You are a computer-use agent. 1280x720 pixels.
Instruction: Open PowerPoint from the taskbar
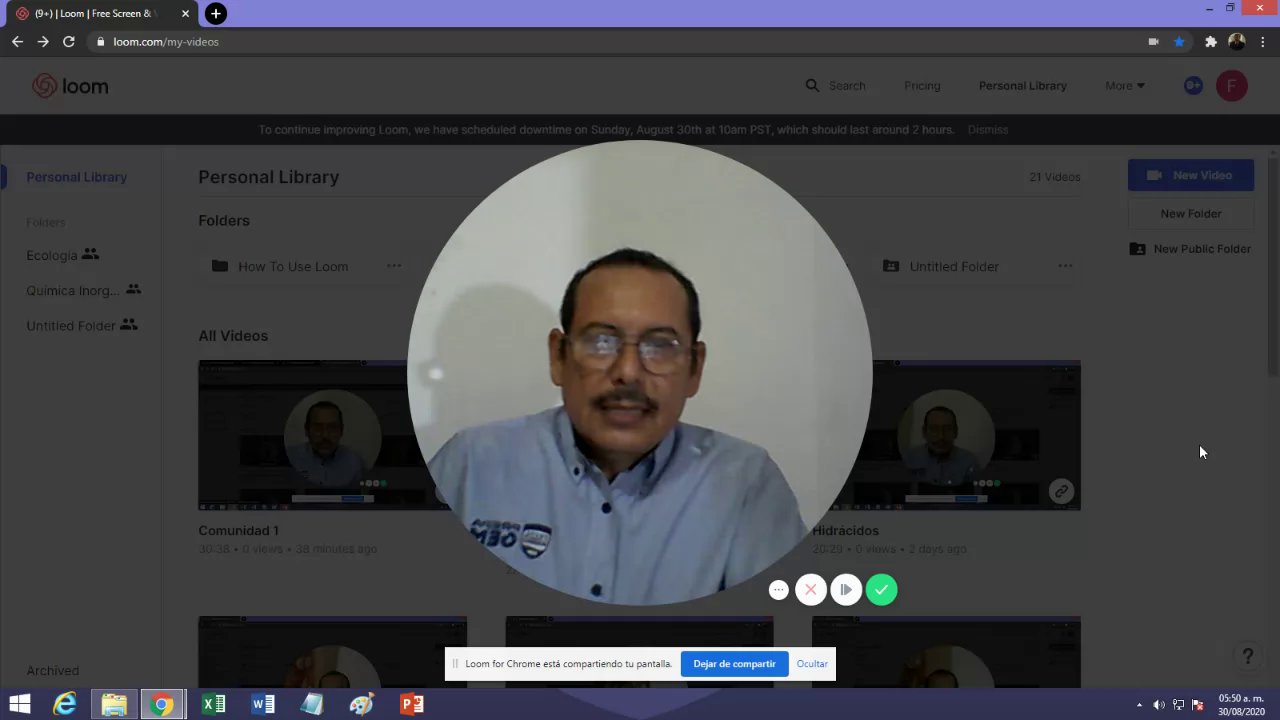point(412,705)
